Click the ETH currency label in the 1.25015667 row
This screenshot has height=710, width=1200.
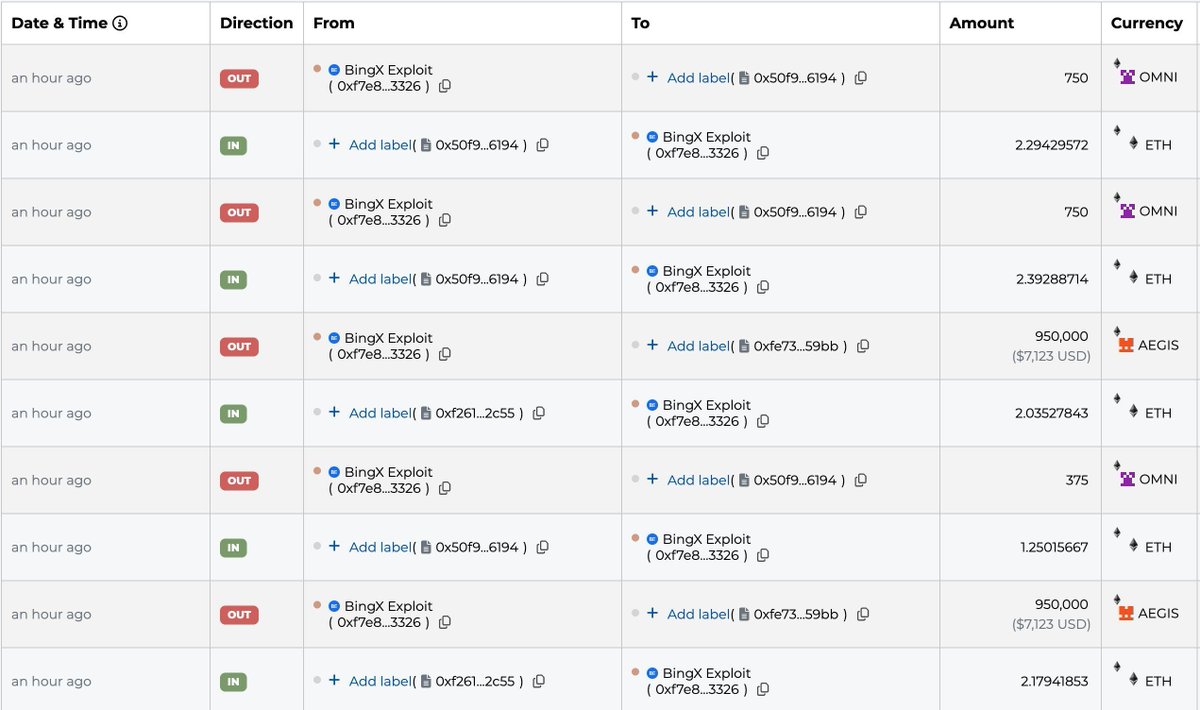1158,547
